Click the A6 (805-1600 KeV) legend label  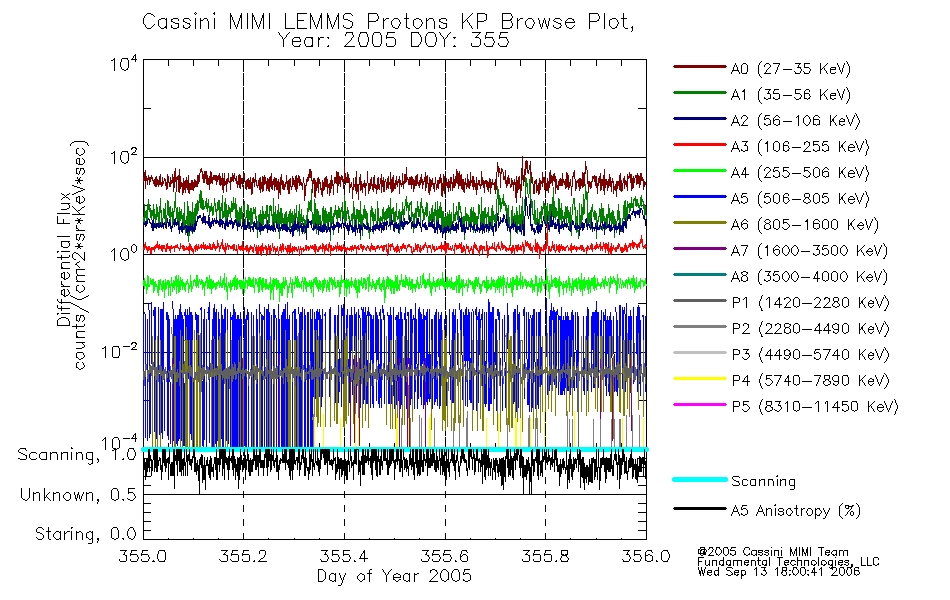pos(805,225)
